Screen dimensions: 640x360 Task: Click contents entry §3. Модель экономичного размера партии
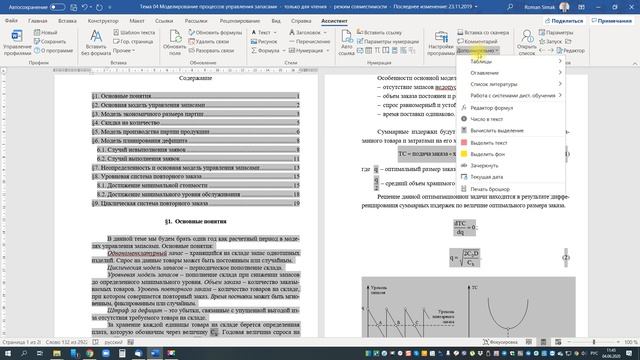(196, 114)
